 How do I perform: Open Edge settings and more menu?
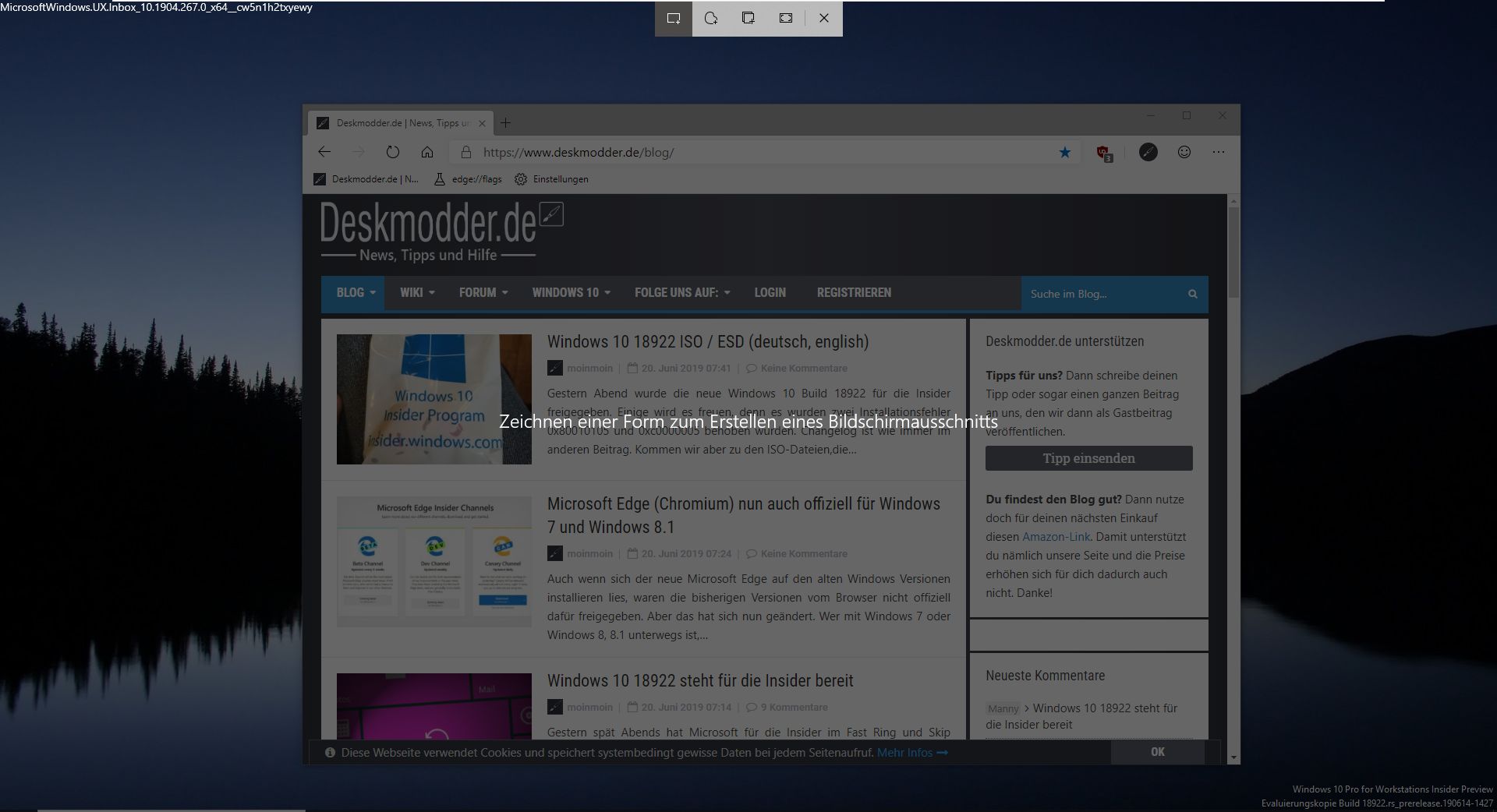(1219, 152)
